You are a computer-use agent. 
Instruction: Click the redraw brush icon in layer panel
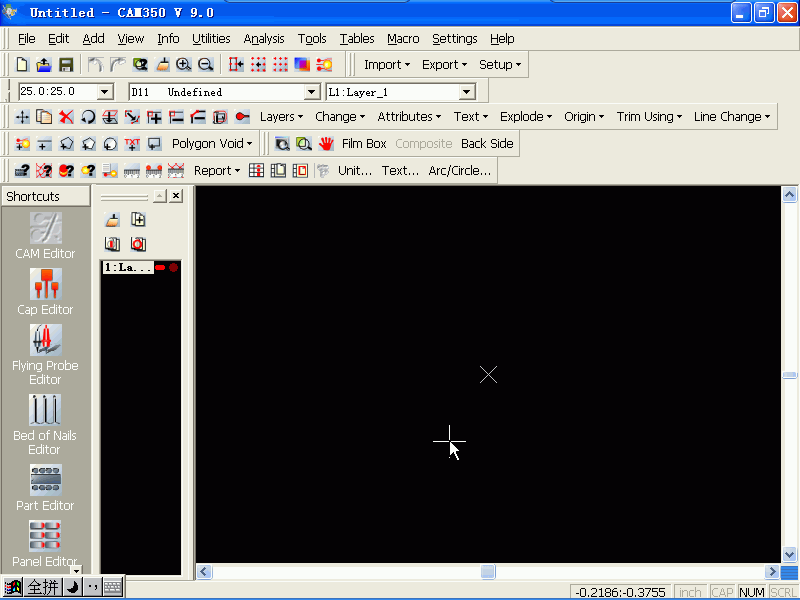[112, 220]
